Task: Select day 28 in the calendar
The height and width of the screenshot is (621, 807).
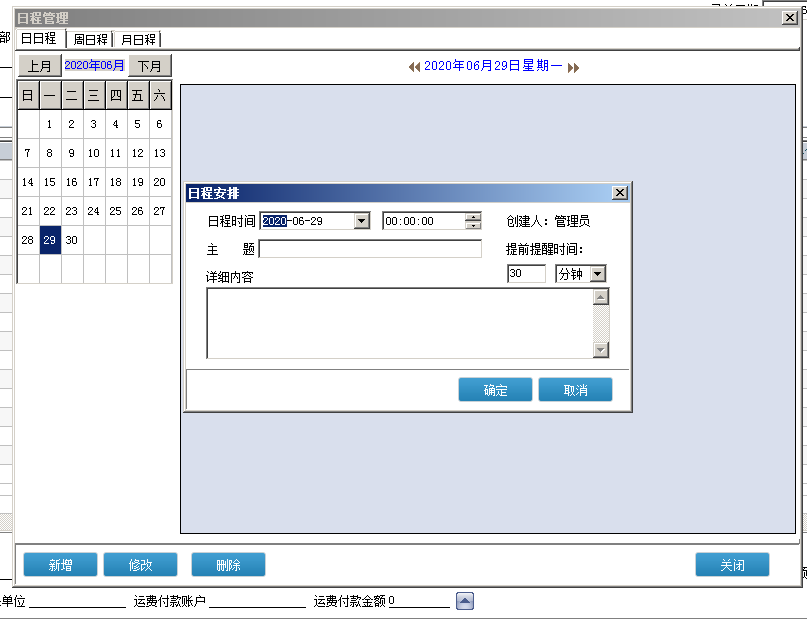Action: click(x=28, y=240)
